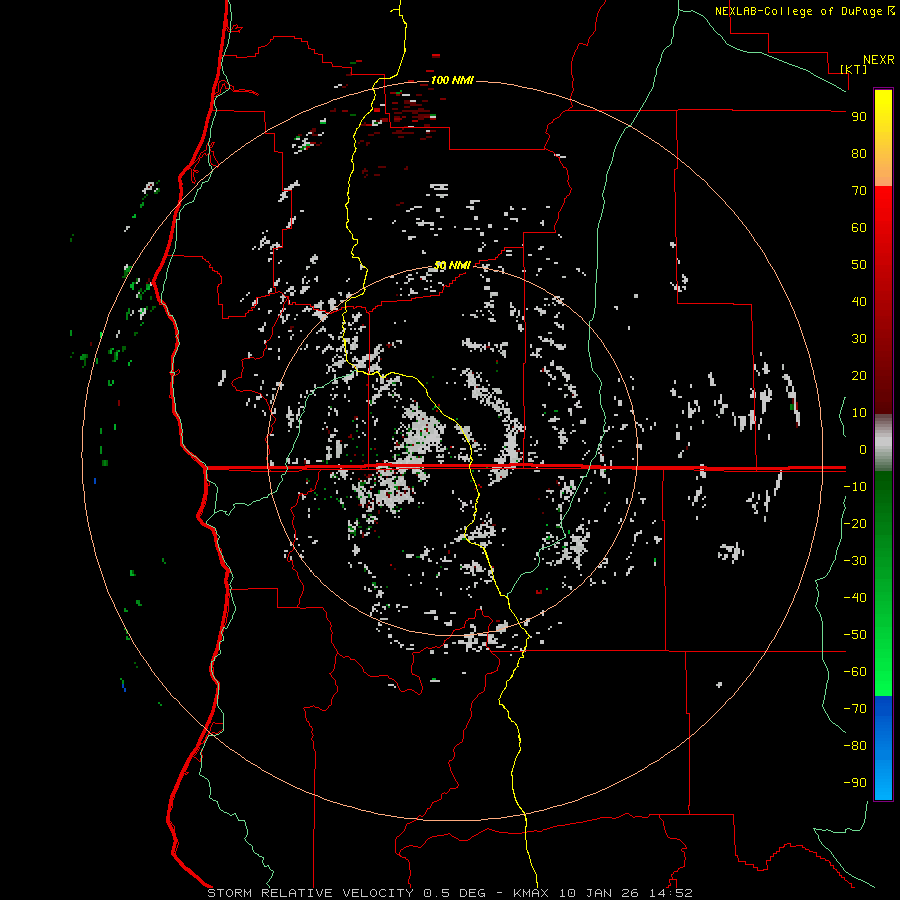Click the -30 scale value
This screenshot has width=900, height=900.
click(855, 561)
